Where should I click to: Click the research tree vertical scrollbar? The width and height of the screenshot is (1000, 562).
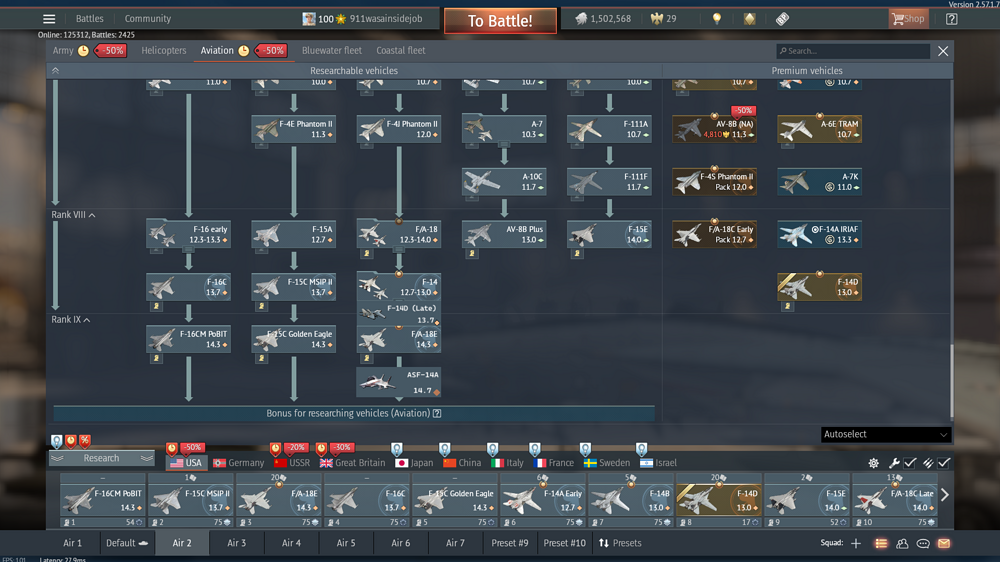(x=951, y=380)
